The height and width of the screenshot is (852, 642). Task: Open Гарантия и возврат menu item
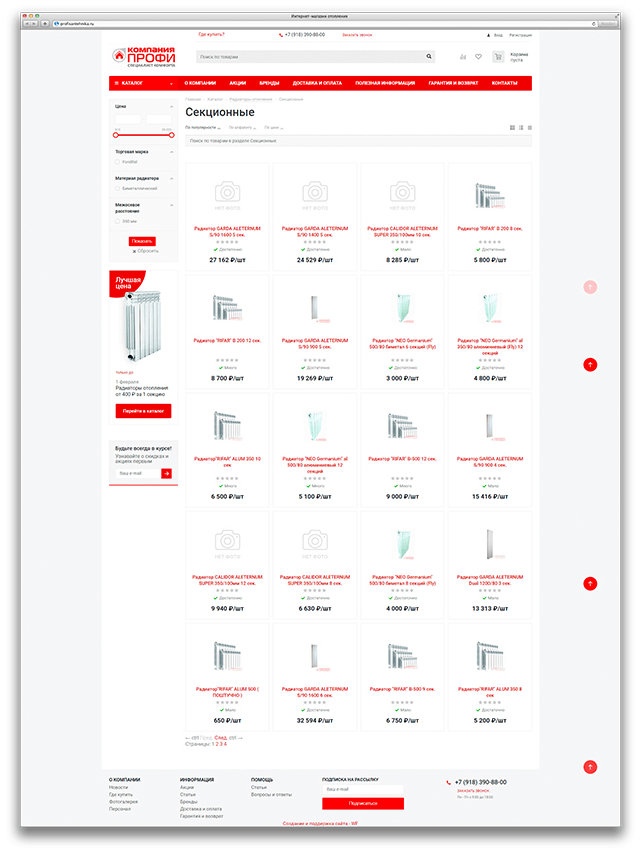(453, 83)
